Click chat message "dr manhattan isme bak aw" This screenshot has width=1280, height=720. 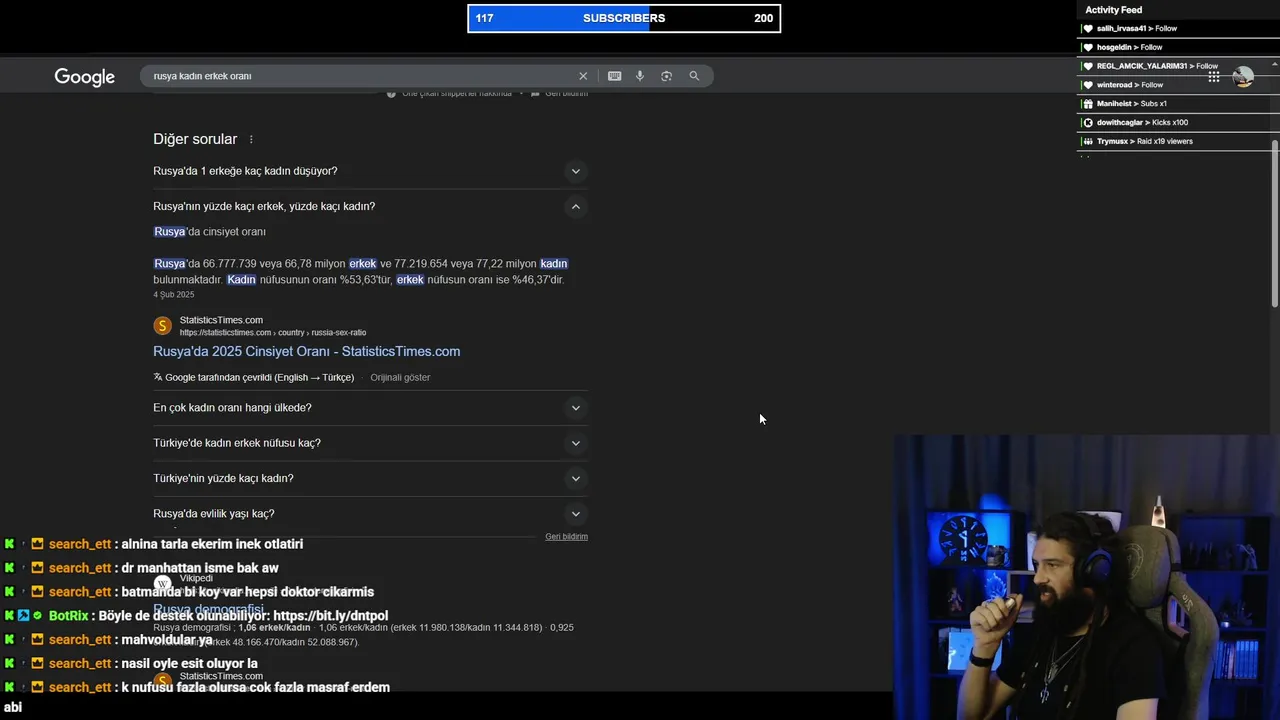coord(200,568)
